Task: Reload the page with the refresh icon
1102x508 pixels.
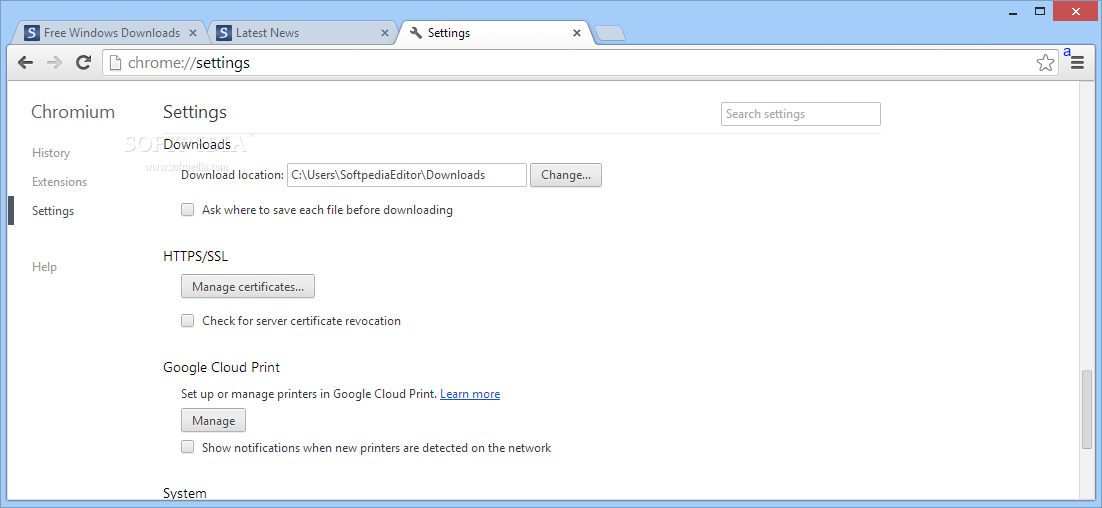Action: (84, 63)
